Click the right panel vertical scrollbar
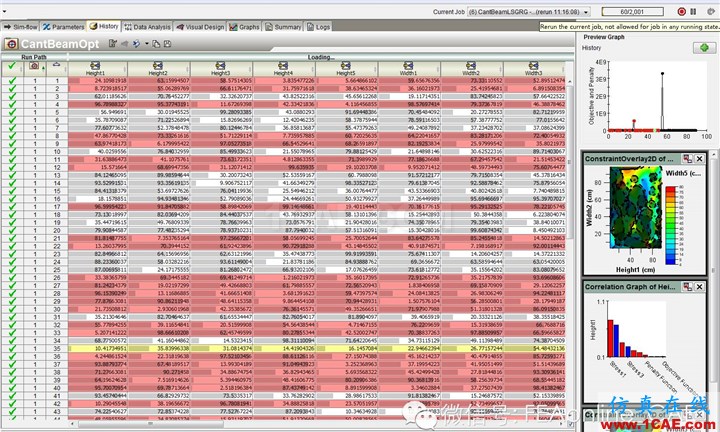 coord(713,271)
